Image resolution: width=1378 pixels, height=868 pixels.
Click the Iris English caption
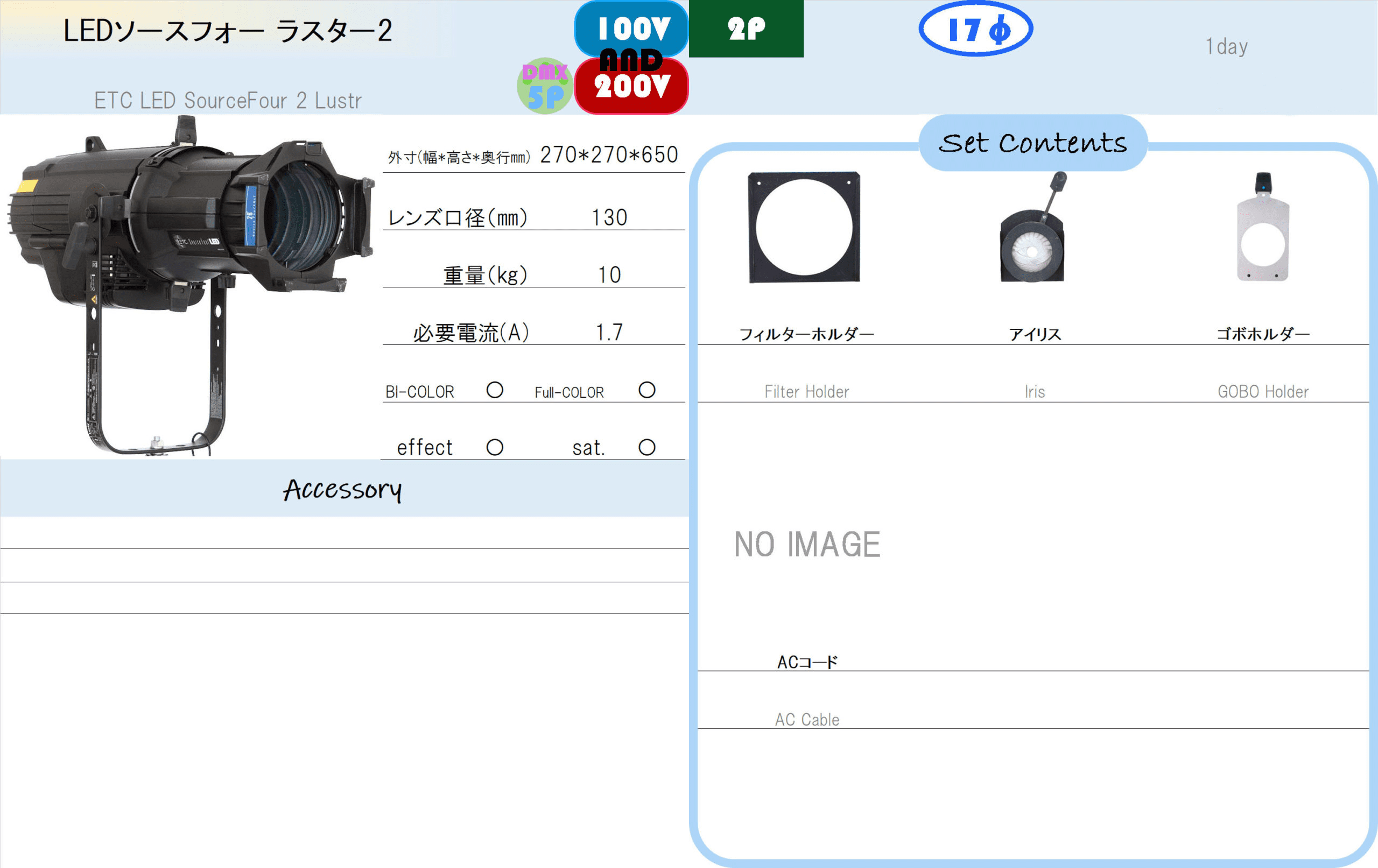pos(1035,392)
